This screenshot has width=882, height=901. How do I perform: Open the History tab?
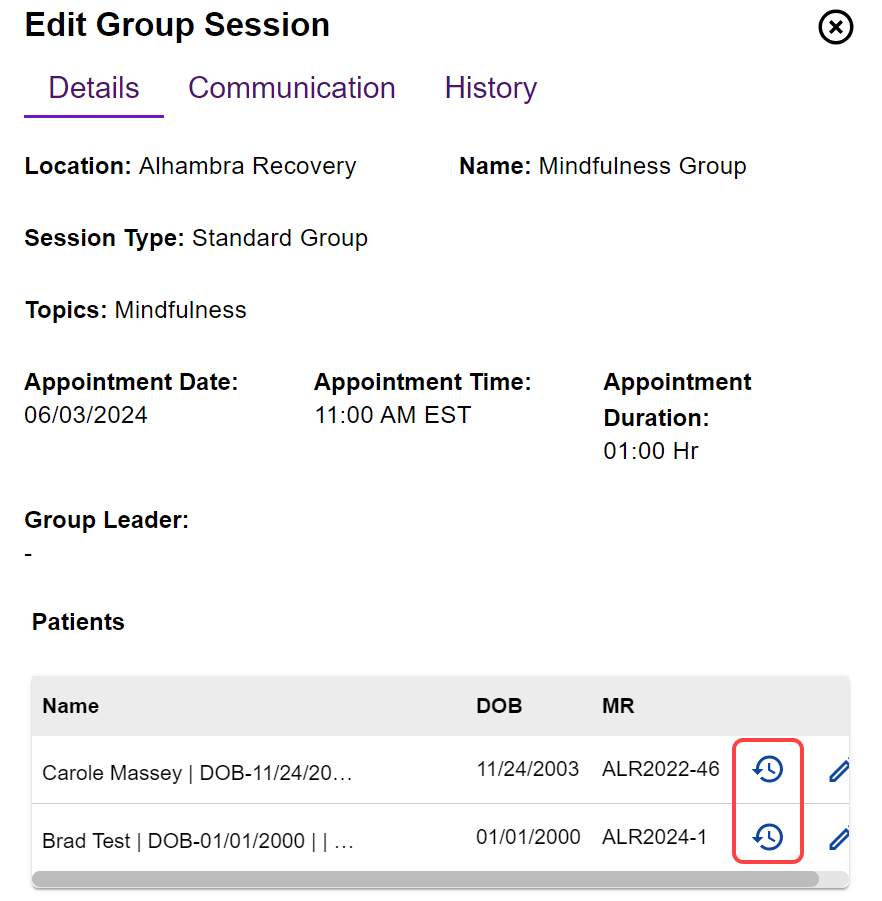coord(490,88)
